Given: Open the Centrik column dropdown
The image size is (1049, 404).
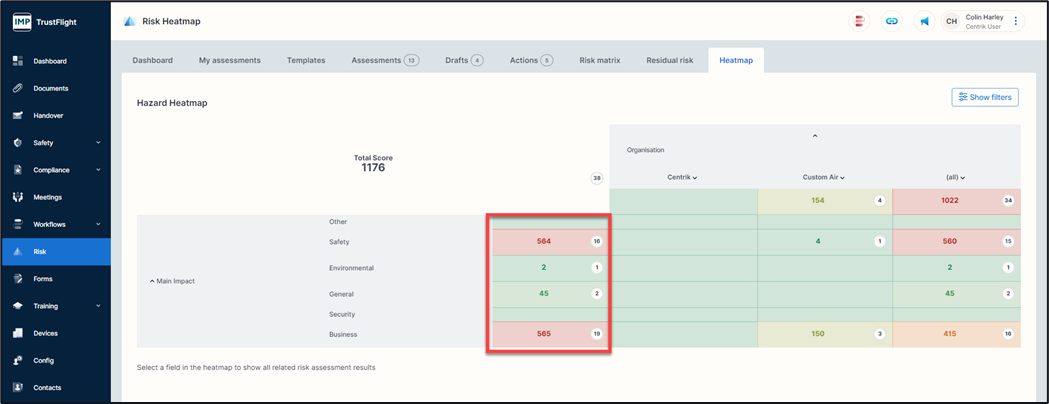Looking at the screenshot, I should [682, 177].
